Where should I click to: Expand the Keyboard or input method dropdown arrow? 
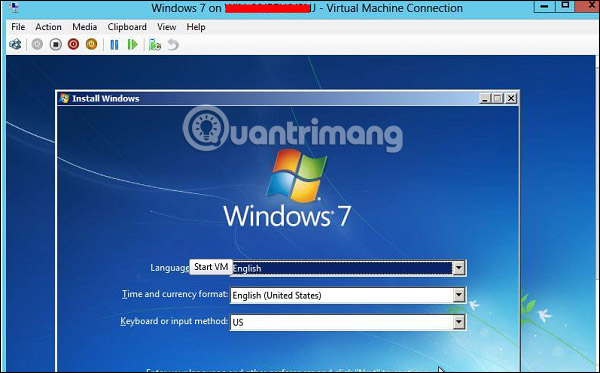(x=458, y=322)
